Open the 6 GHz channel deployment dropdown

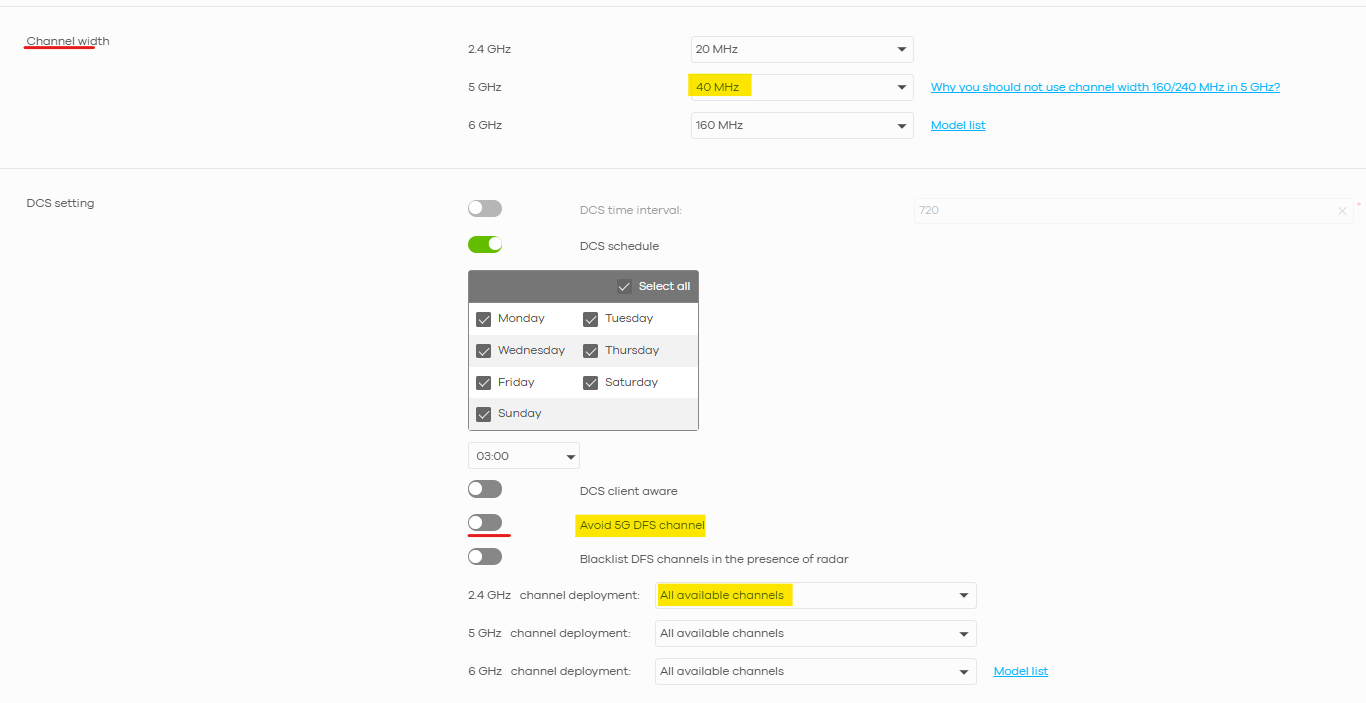(x=816, y=671)
